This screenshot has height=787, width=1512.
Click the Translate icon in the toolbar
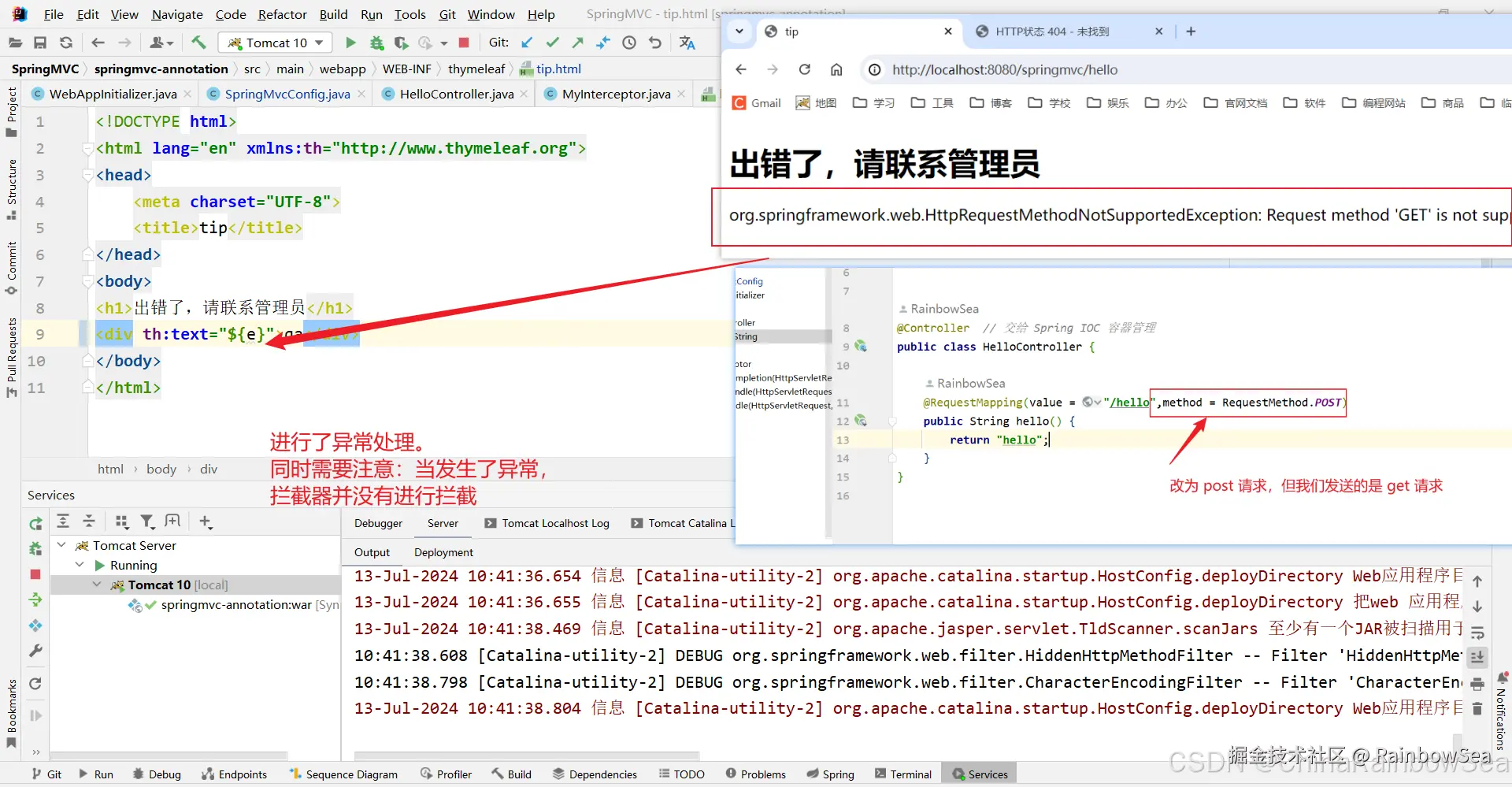[687, 43]
